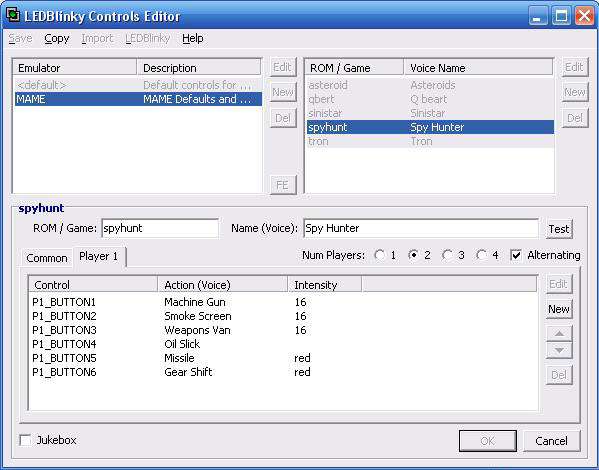Select the tron ROM row
The height and width of the screenshot is (470, 599).
tap(431, 141)
